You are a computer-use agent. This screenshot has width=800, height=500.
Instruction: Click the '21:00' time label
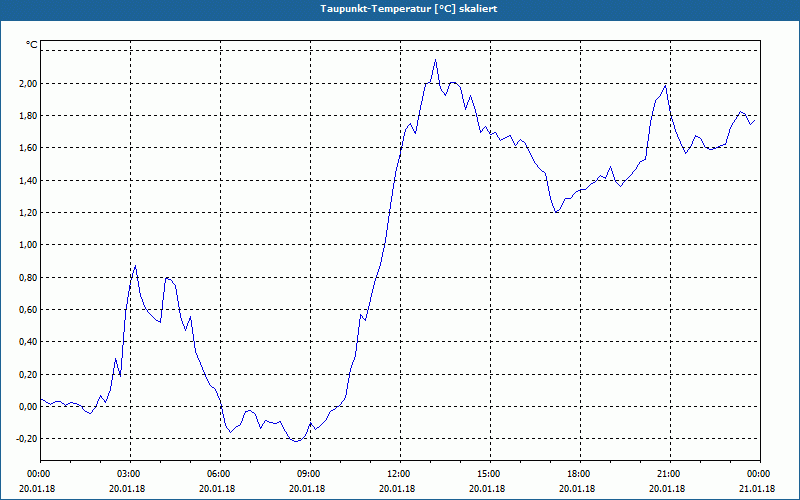click(x=670, y=474)
